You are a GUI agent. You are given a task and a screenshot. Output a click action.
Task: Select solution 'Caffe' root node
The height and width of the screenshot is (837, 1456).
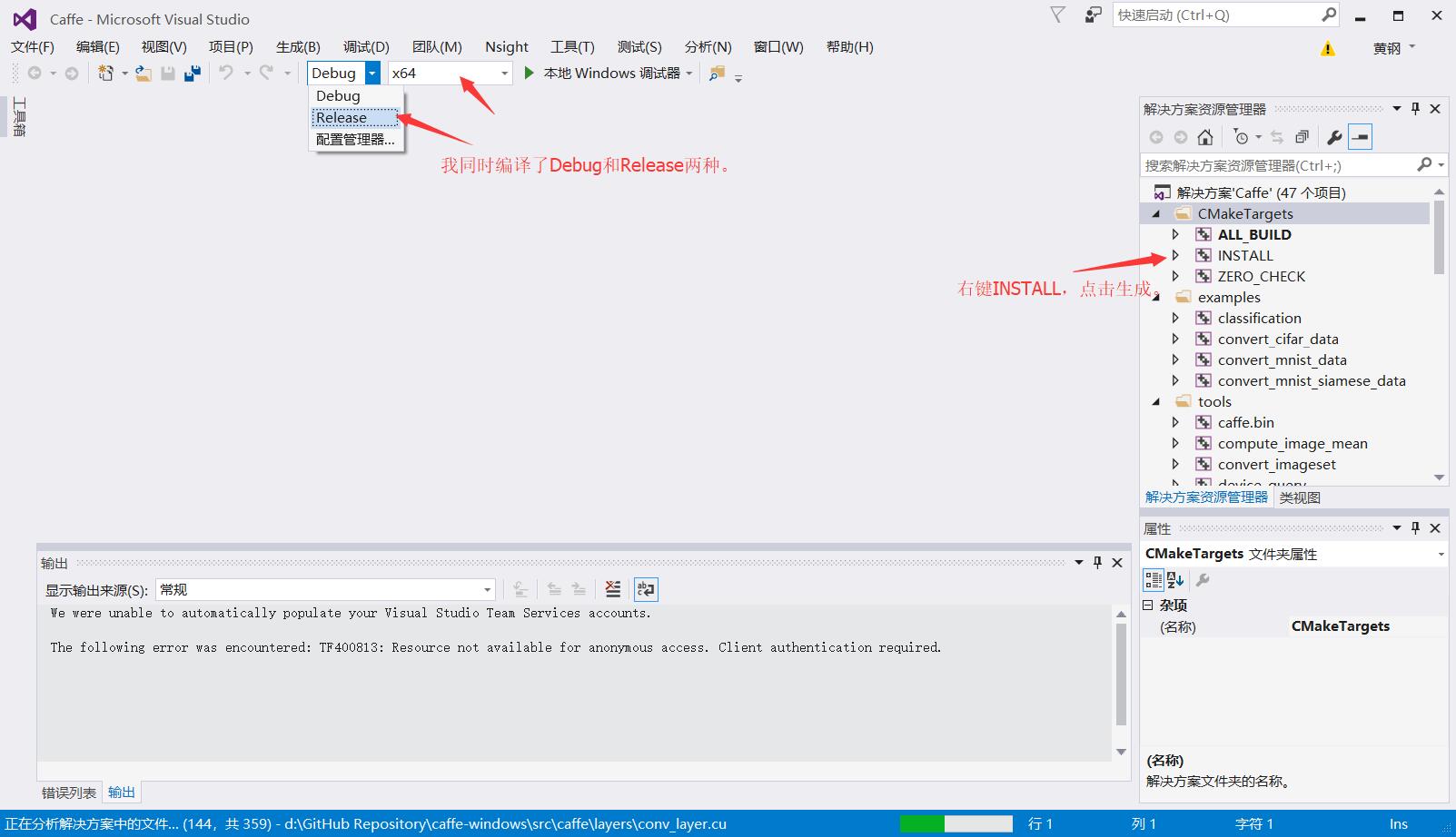[x=1261, y=192]
